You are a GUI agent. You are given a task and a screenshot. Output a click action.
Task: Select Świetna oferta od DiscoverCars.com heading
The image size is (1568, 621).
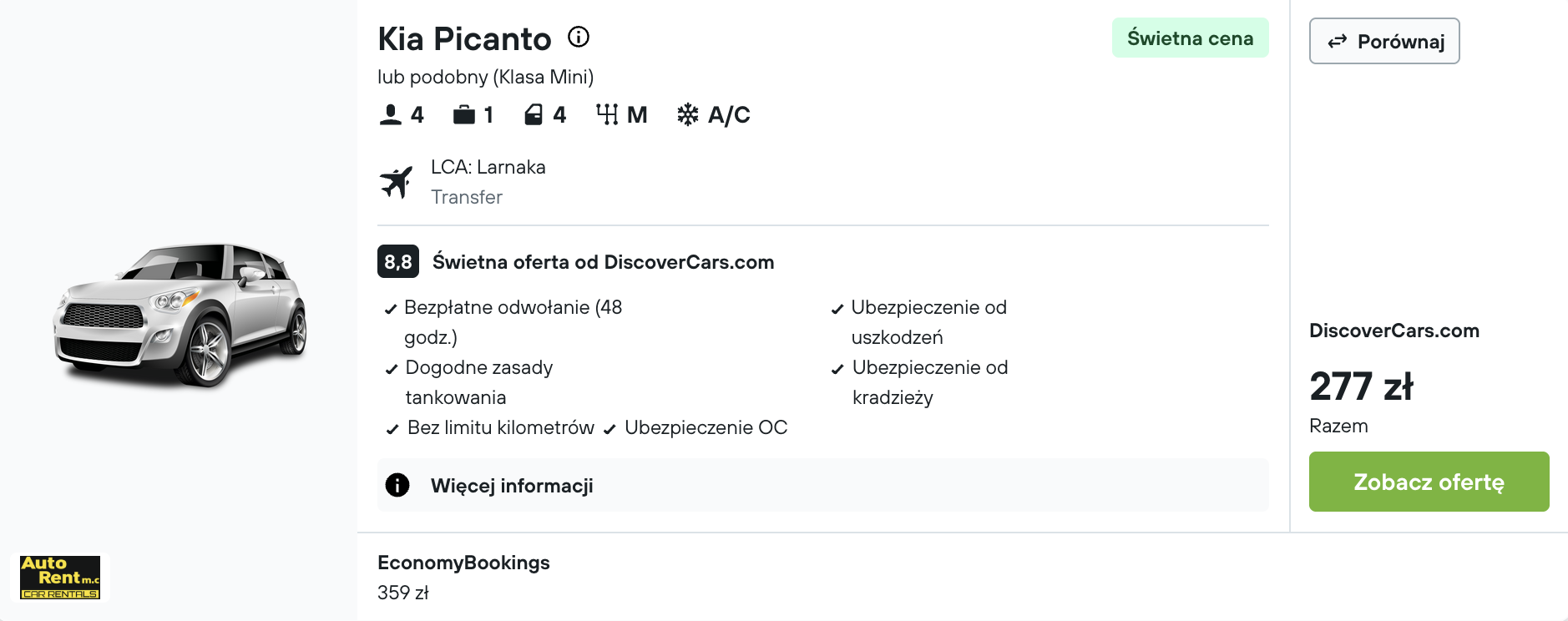pos(603,262)
